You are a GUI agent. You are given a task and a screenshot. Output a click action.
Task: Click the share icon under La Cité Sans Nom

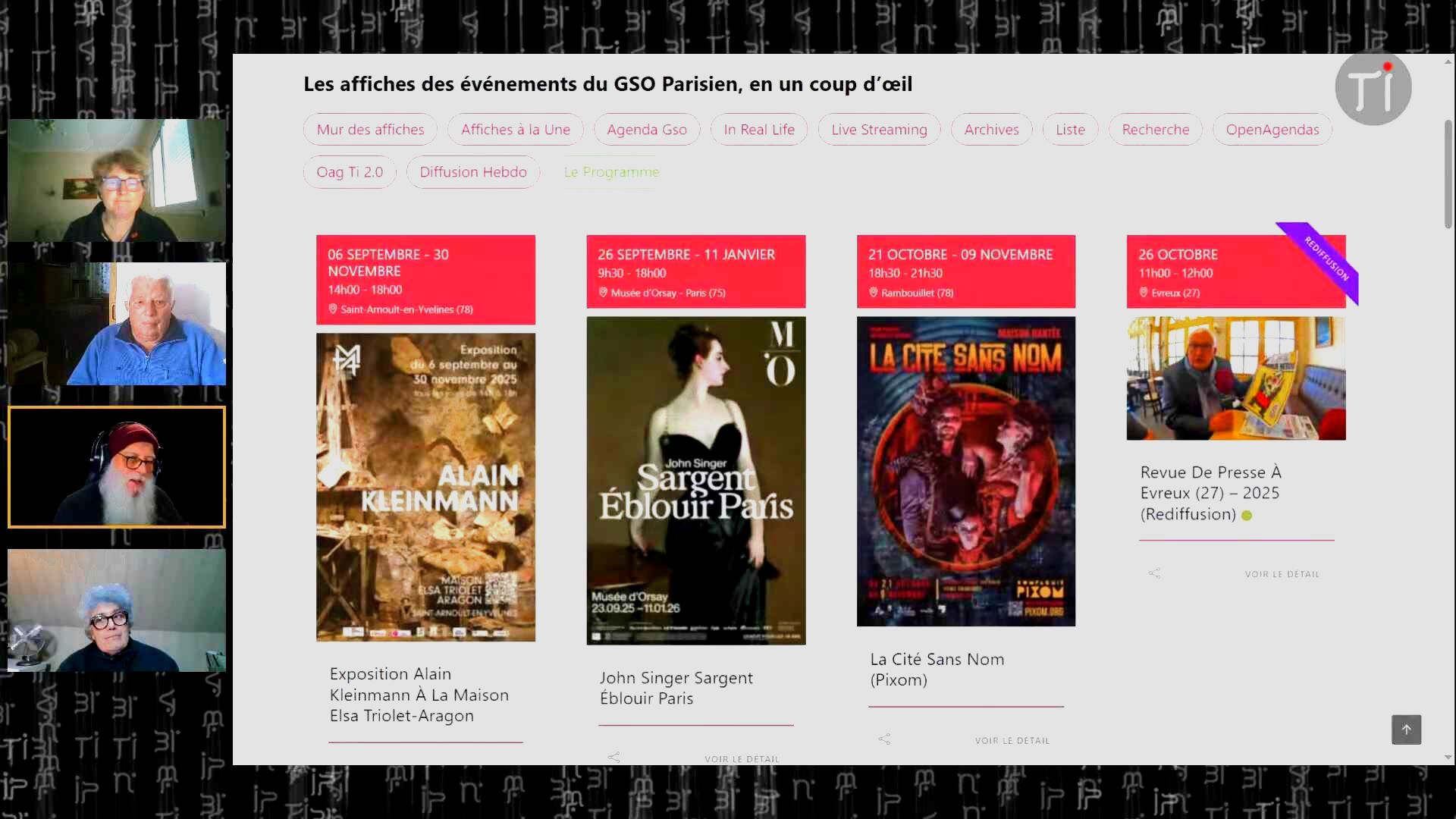tap(884, 739)
